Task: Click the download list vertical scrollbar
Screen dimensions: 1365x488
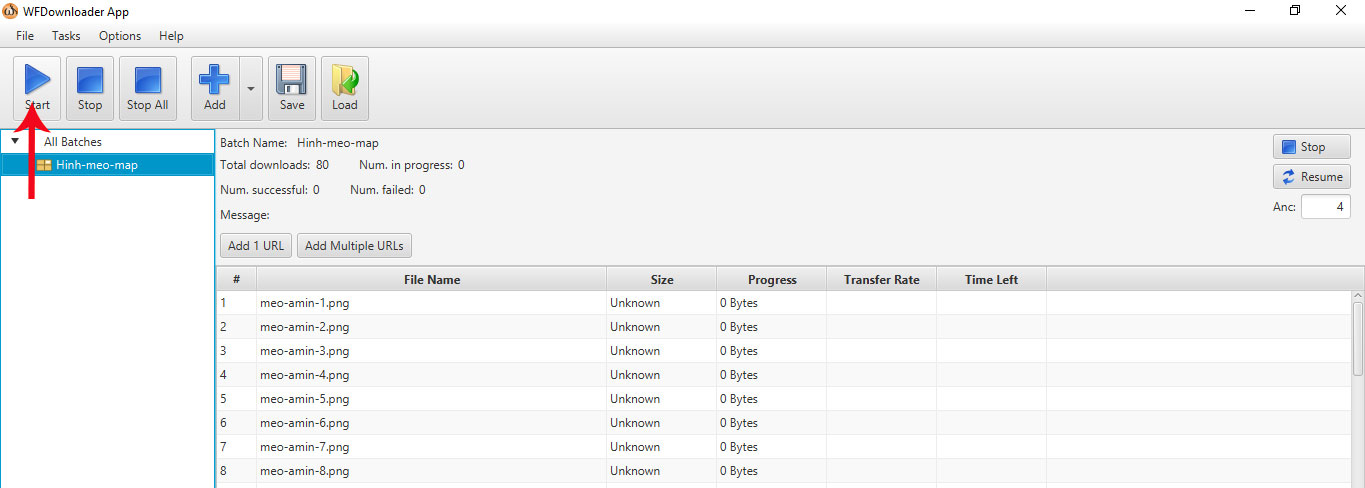Action: (x=1357, y=340)
